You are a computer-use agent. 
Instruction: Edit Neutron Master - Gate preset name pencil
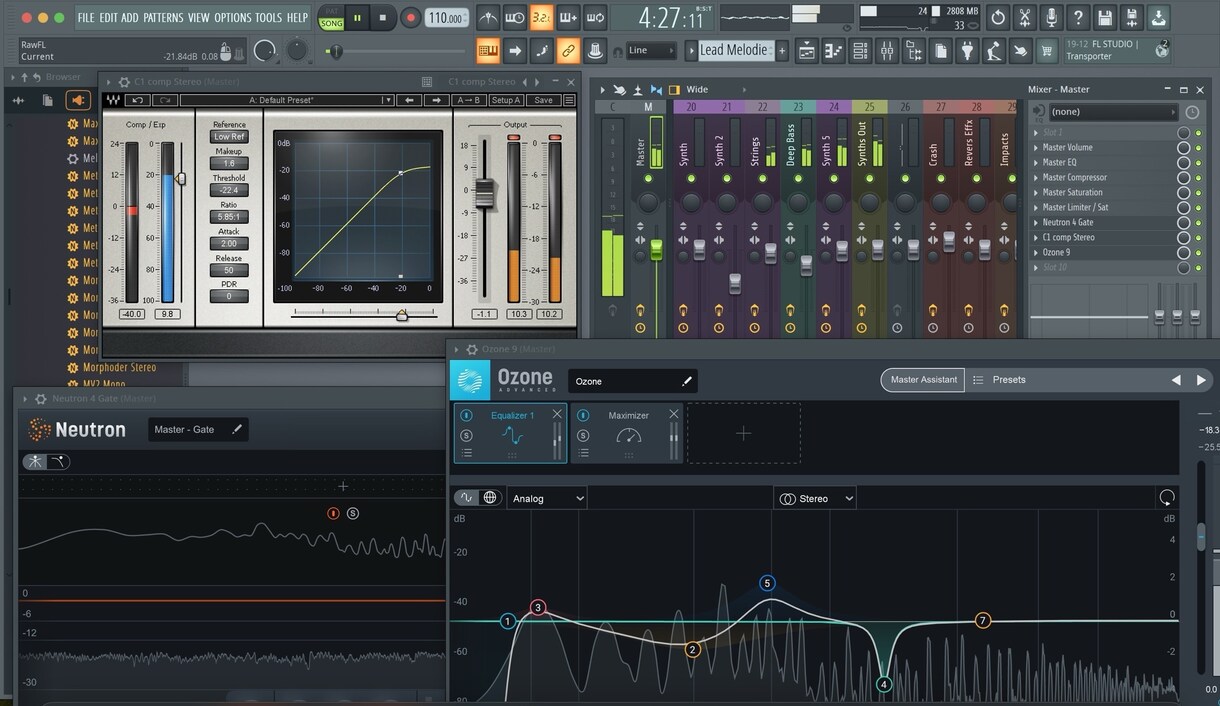point(237,429)
